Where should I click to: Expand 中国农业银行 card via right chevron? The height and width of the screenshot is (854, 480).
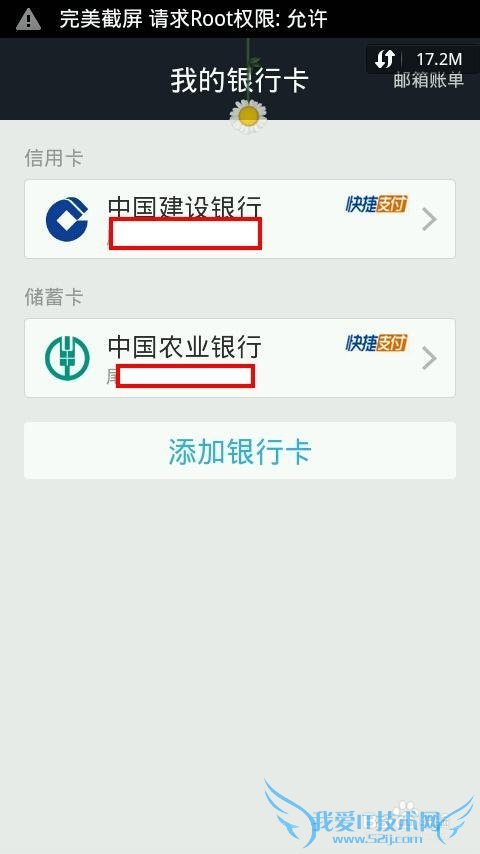click(x=429, y=358)
